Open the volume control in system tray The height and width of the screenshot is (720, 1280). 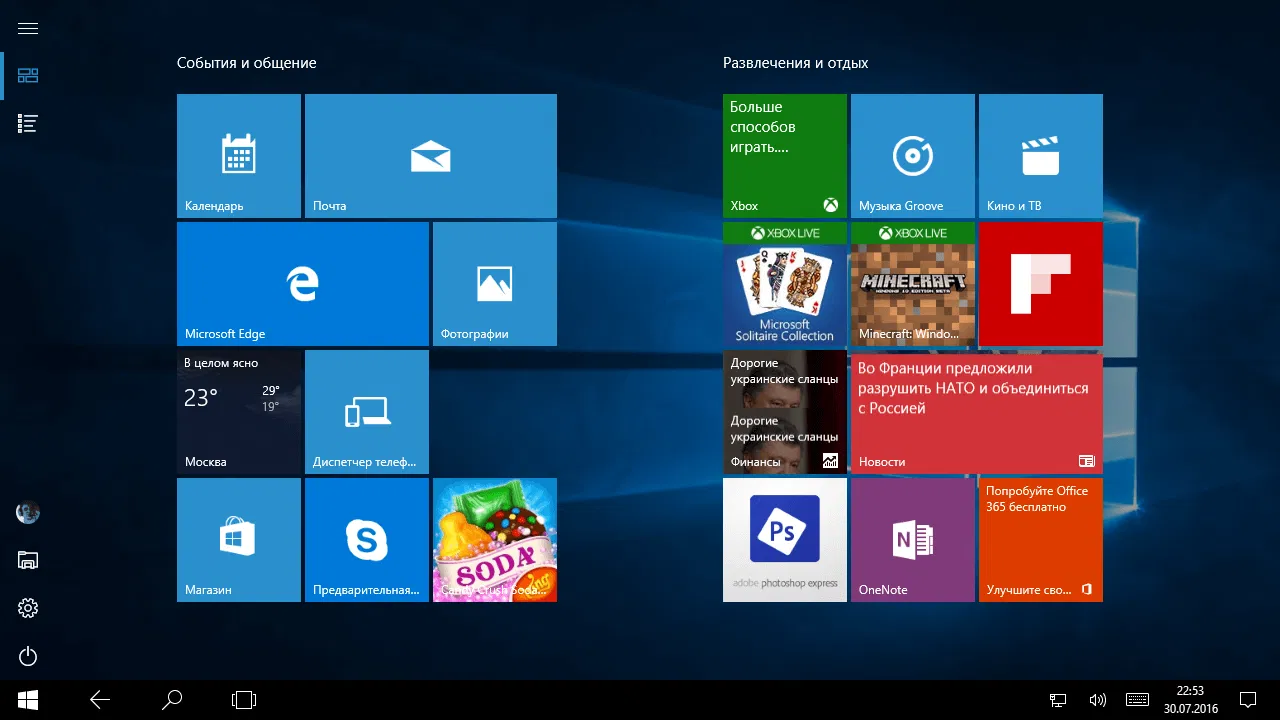1097,699
